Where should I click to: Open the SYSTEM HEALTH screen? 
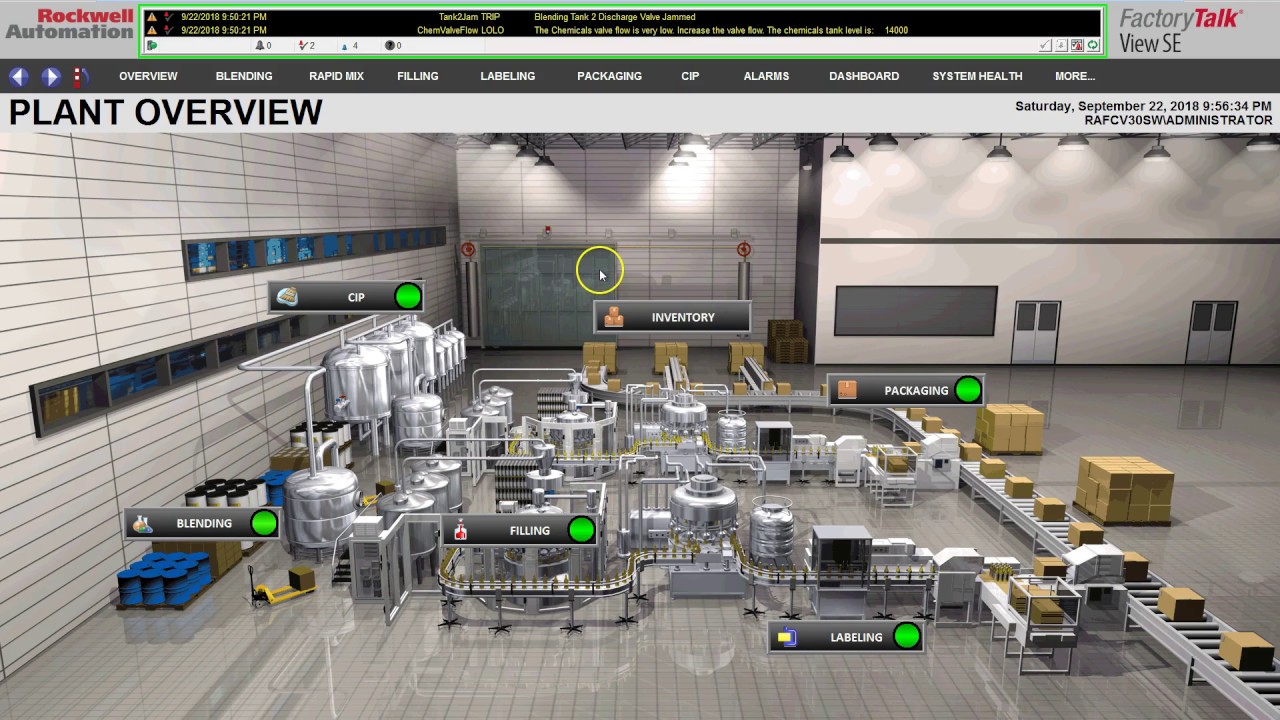tap(977, 76)
